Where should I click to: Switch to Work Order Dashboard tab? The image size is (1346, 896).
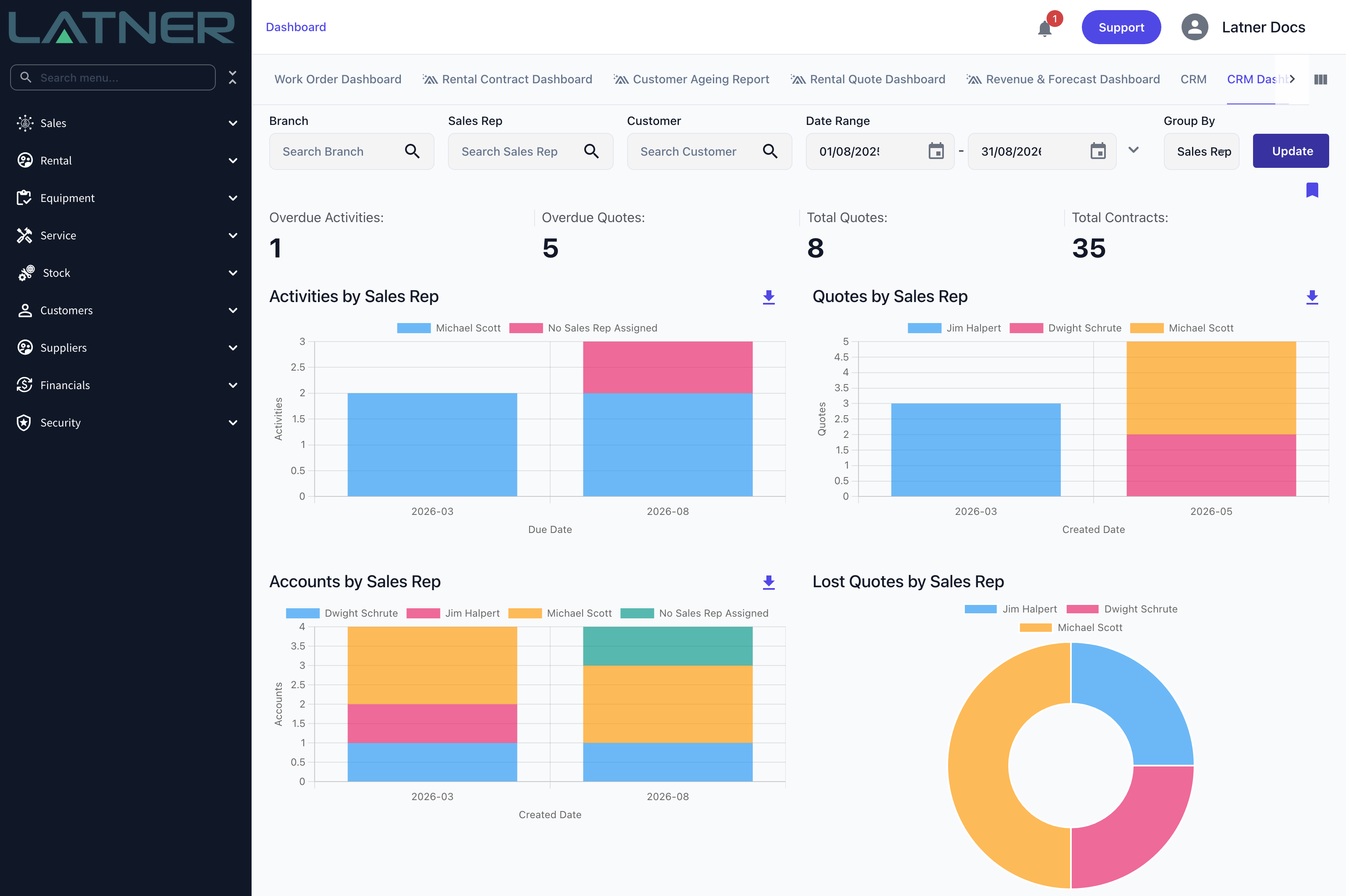click(x=338, y=80)
